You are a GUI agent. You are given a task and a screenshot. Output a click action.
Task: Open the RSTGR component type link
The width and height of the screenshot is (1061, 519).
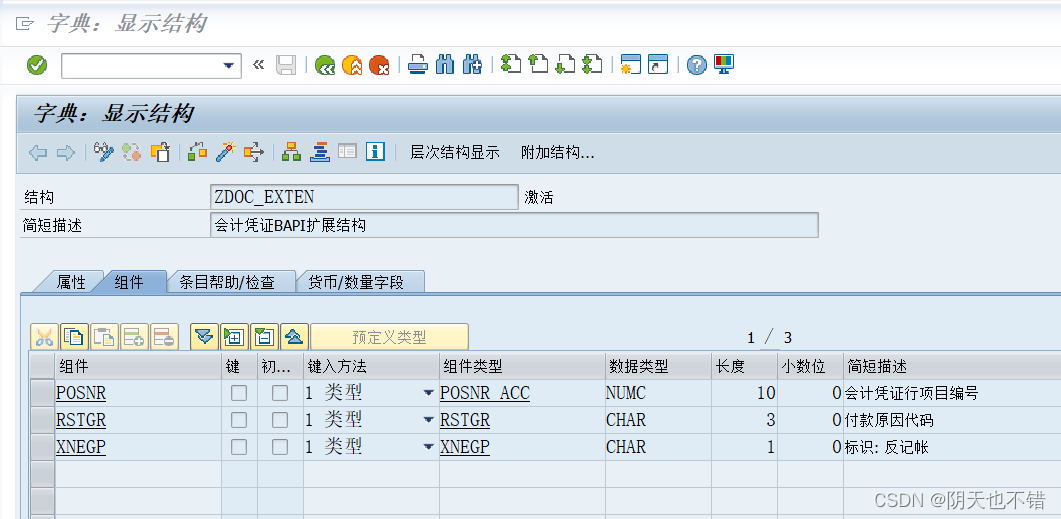pyautogui.click(x=465, y=420)
